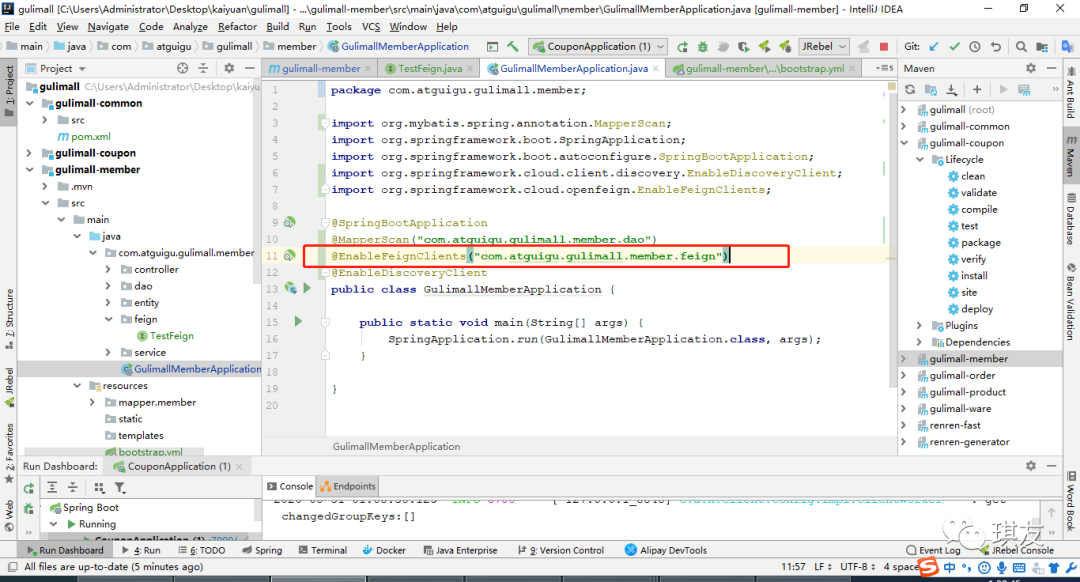Viewport: 1080px width, 582px height.
Task: Open Search Everywhere magnifier icon
Action: 1021,47
